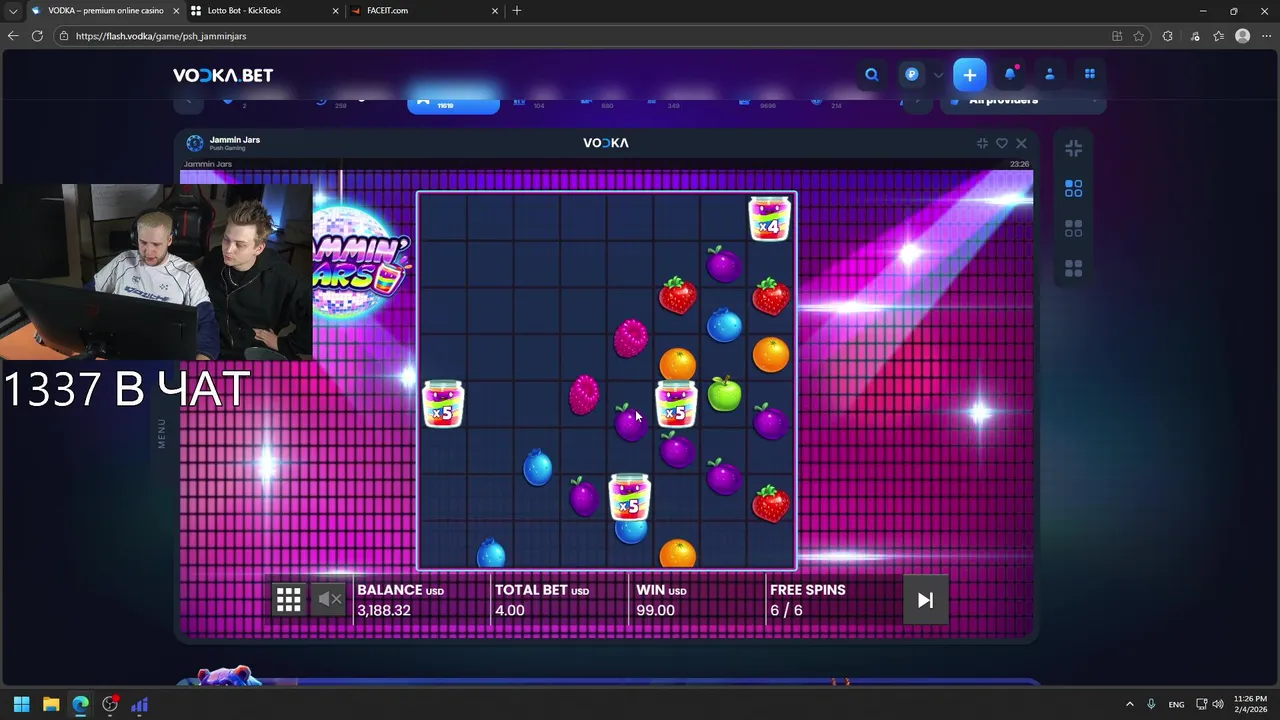
Task: Close the FACEIT.com browser tab
Action: pos(495,11)
